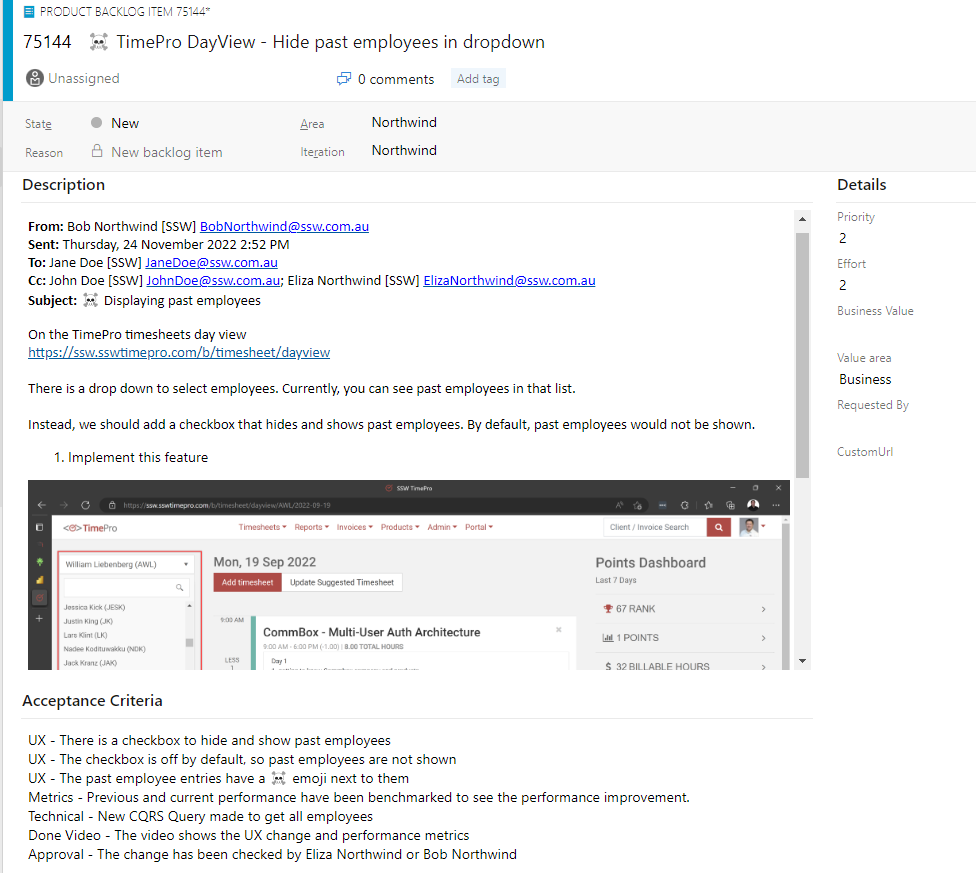Open the Timesheets menu in TimePro
The width and height of the screenshot is (976, 873).
point(262,527)
